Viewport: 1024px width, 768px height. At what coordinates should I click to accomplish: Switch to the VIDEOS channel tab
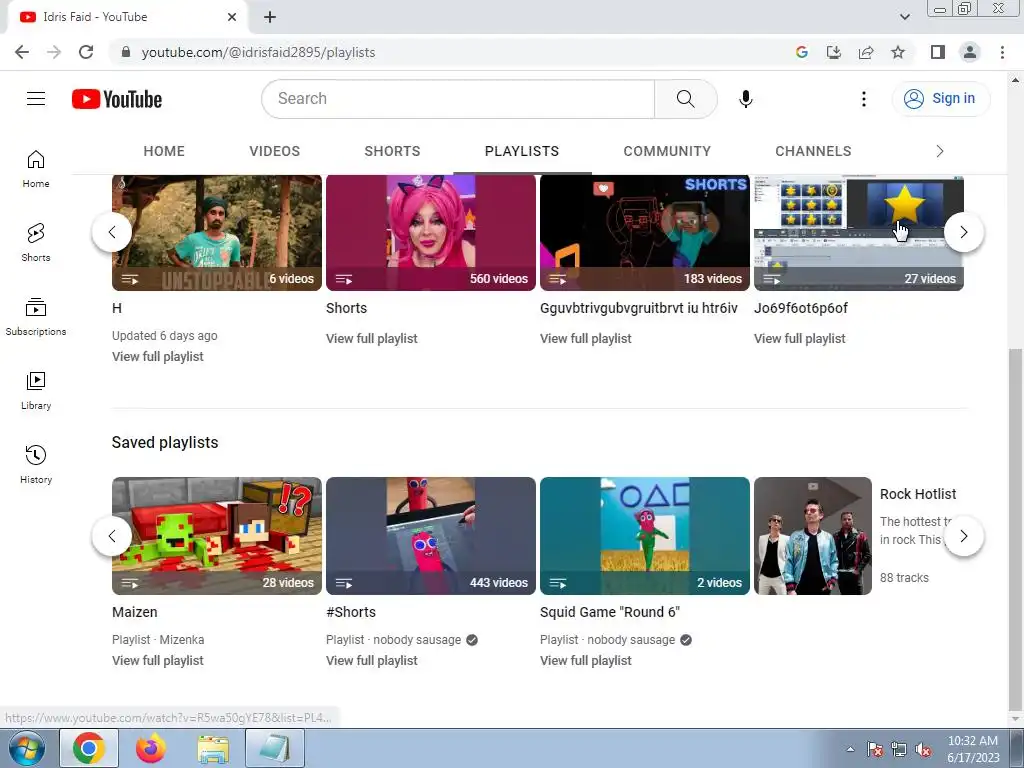[274, 152]
